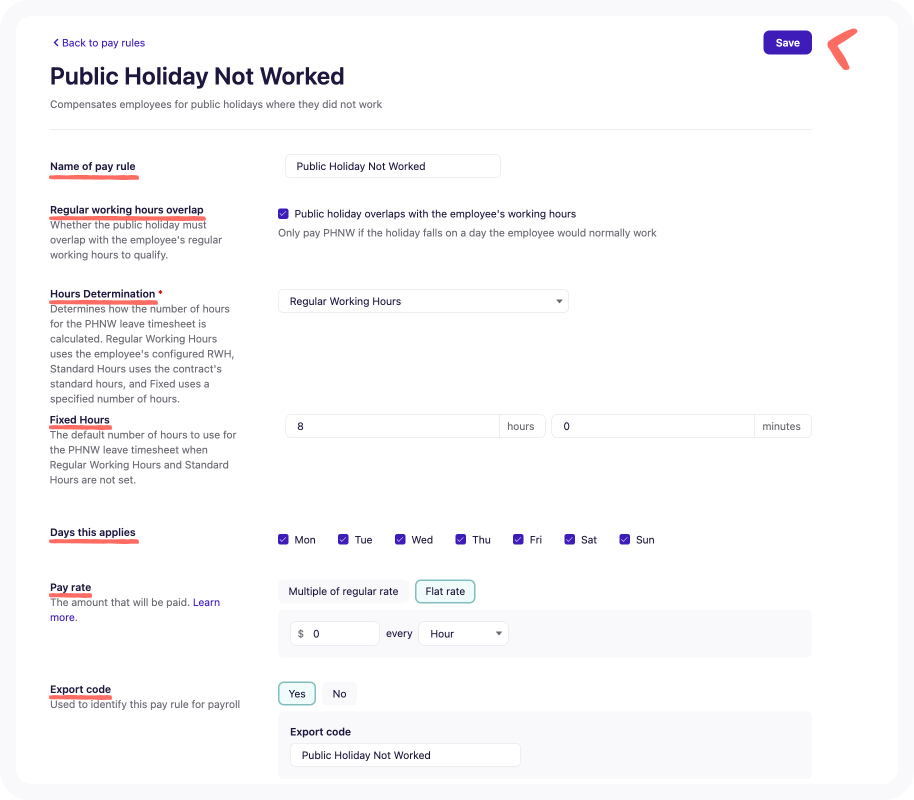The image size is (914, 800).
Task: Click the dropdown arrow on Regular Working Hours
Action: [558, 301]
